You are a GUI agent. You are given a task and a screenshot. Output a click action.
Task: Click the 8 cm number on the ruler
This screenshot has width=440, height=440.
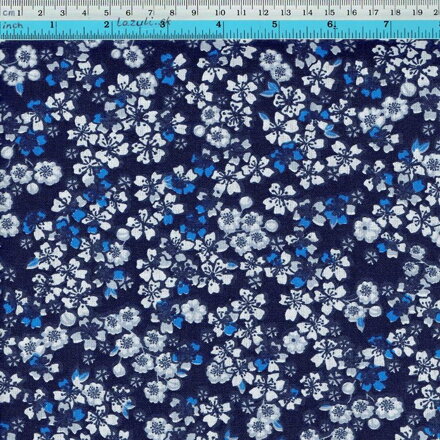(172, 13)
